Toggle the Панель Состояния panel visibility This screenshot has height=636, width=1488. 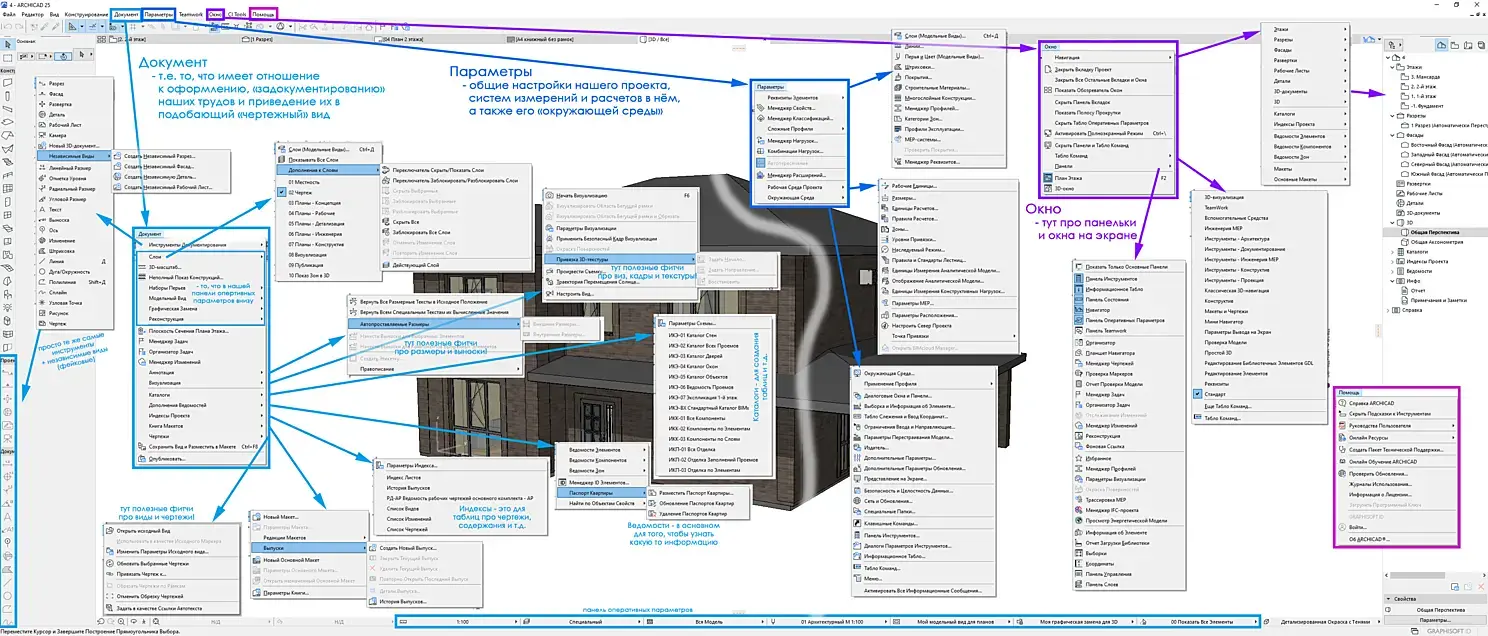coord(1079,298)
